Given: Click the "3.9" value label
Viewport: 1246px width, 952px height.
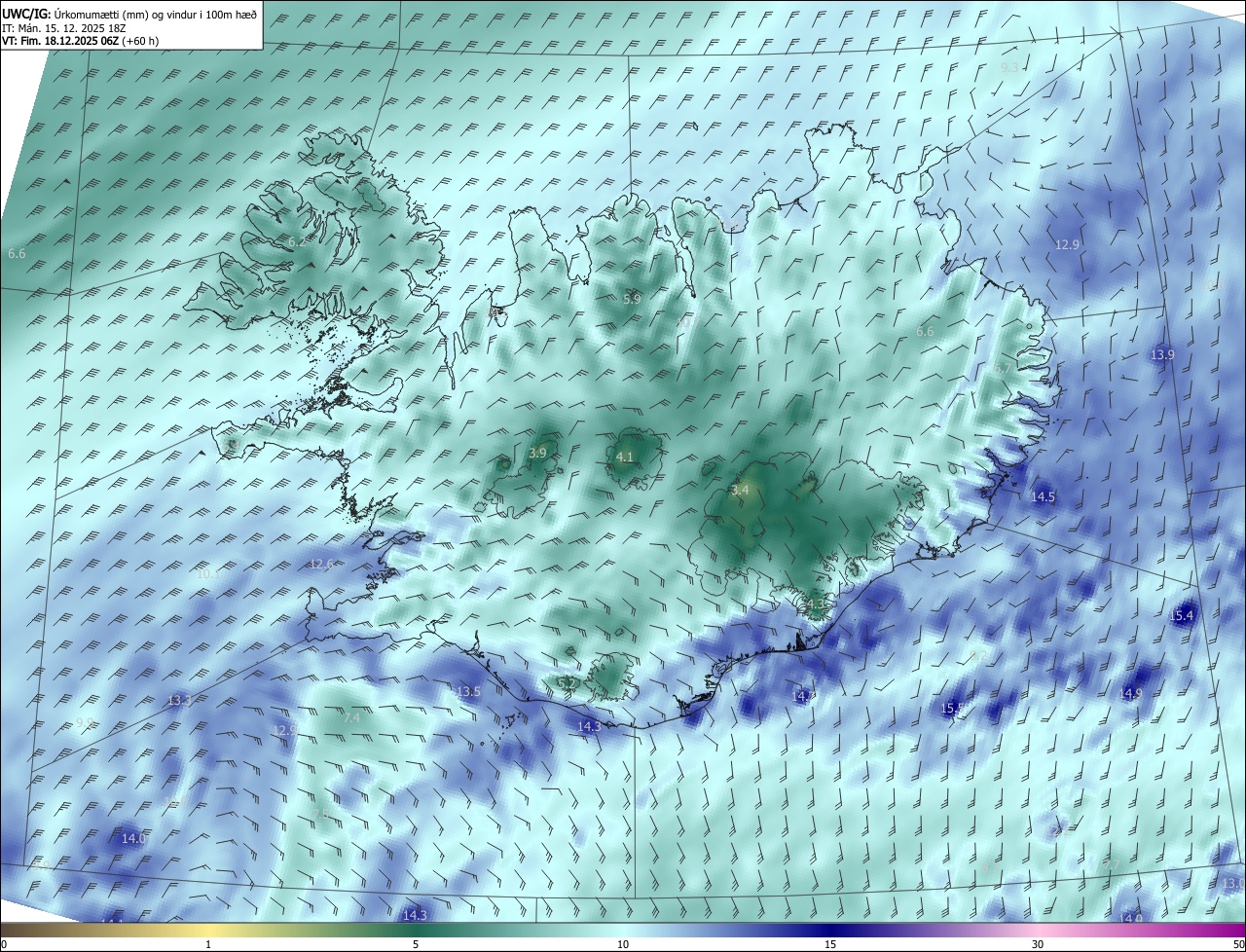Looking at the screenshot, I should pyautogui.click(x=537, y=453).
